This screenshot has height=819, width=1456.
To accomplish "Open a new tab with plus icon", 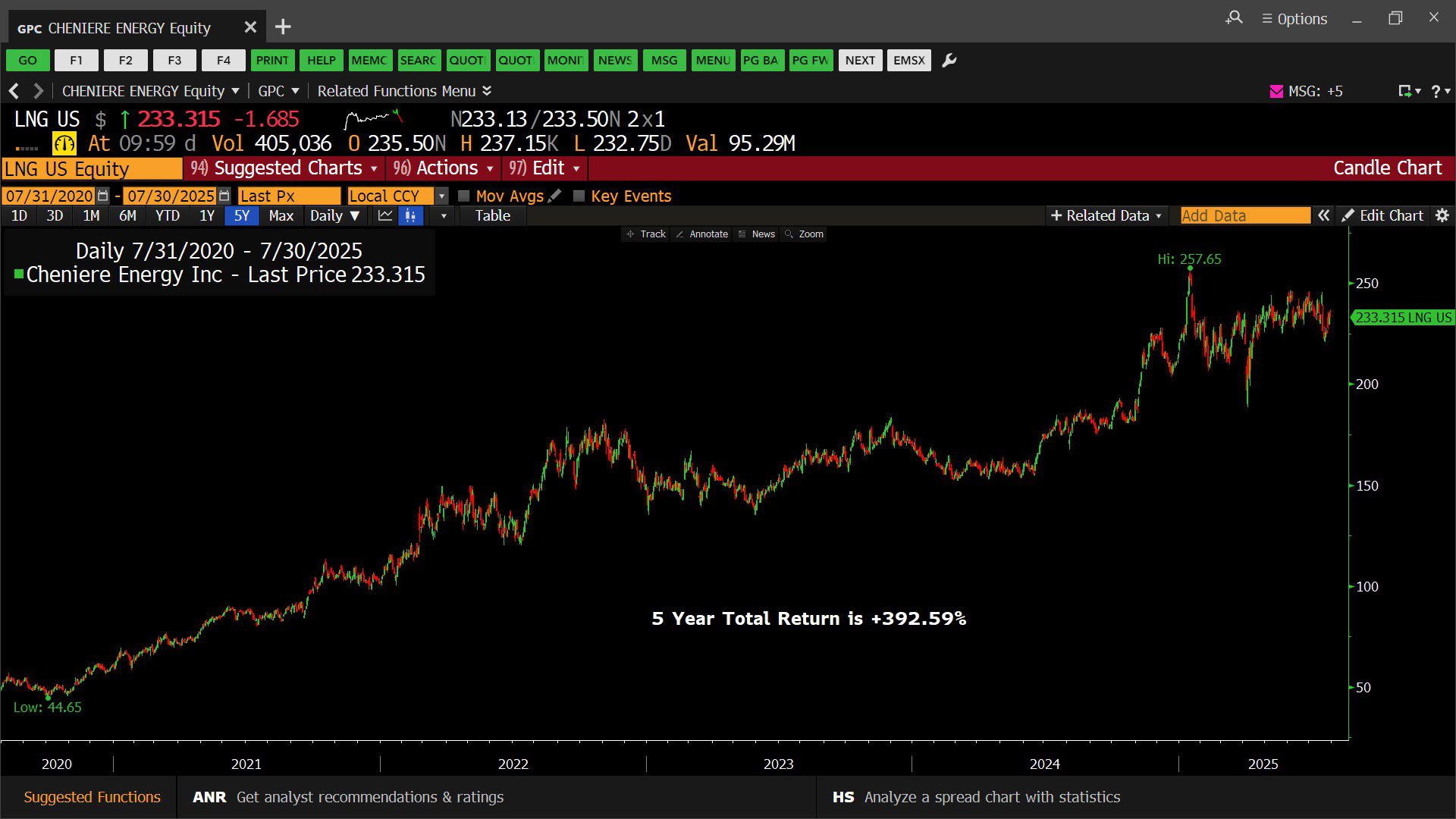I will 283,27.
